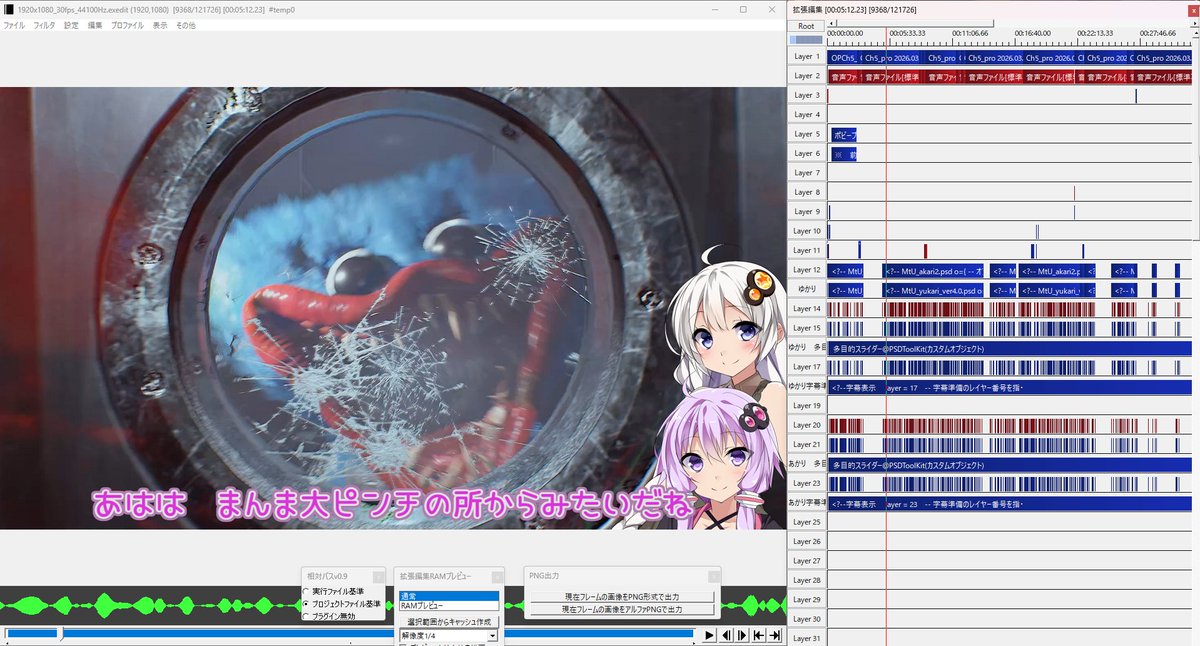This screenshot has height=646, width=1200.
Task: Open the ファイル menu
Action: (15, 25)
